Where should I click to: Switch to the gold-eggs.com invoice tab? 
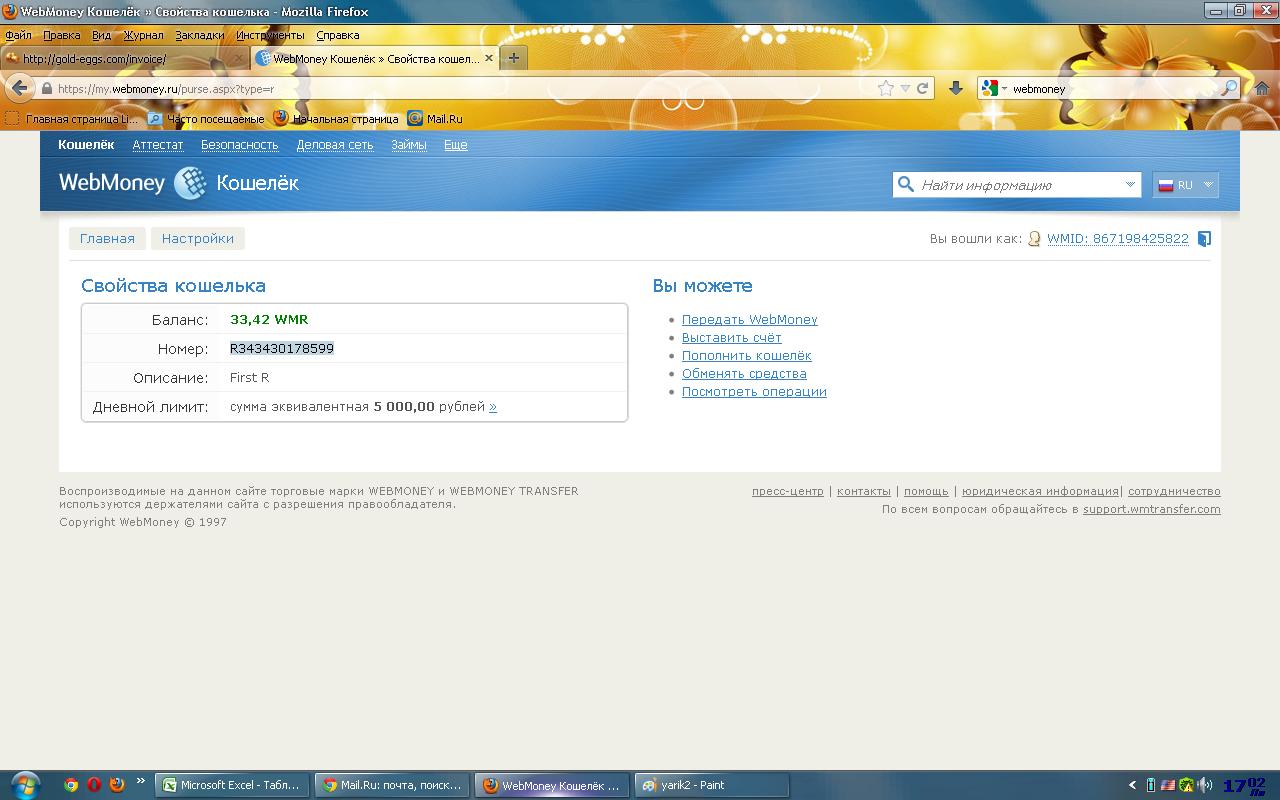click(123, 58)
